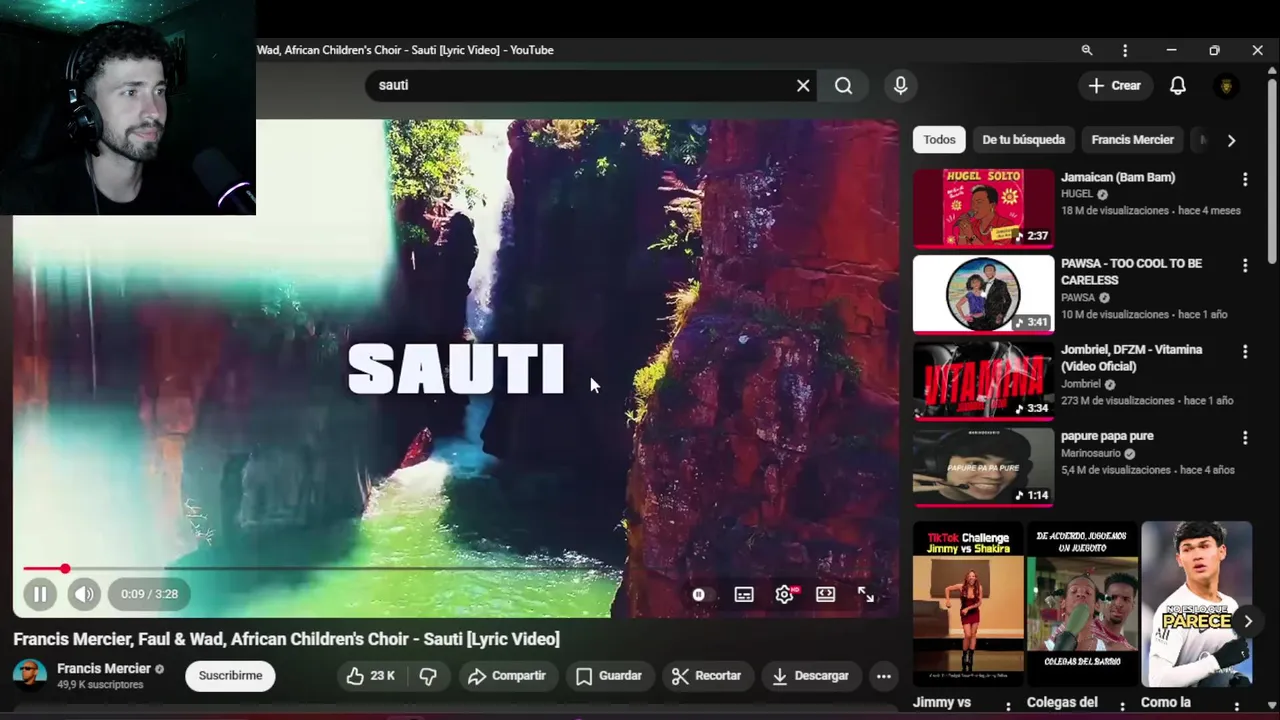Click the Compartir share button
Viewport: 1280px width, 720px height.
coord(507,676)
